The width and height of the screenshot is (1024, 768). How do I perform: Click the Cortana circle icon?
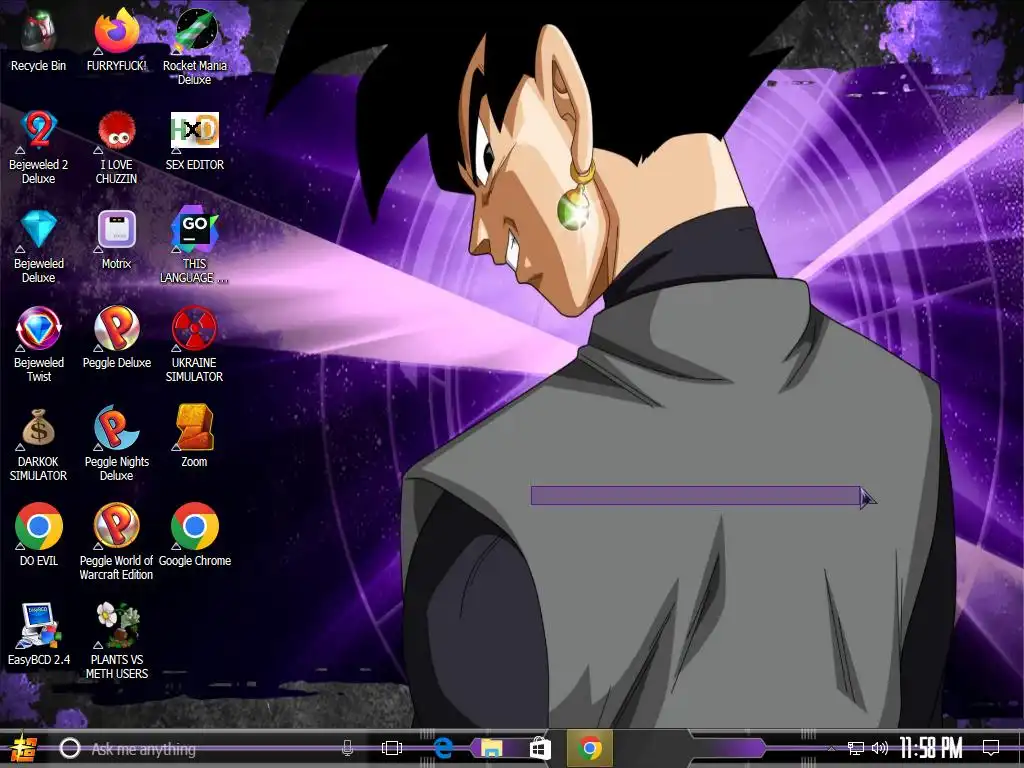coord(70,748)
